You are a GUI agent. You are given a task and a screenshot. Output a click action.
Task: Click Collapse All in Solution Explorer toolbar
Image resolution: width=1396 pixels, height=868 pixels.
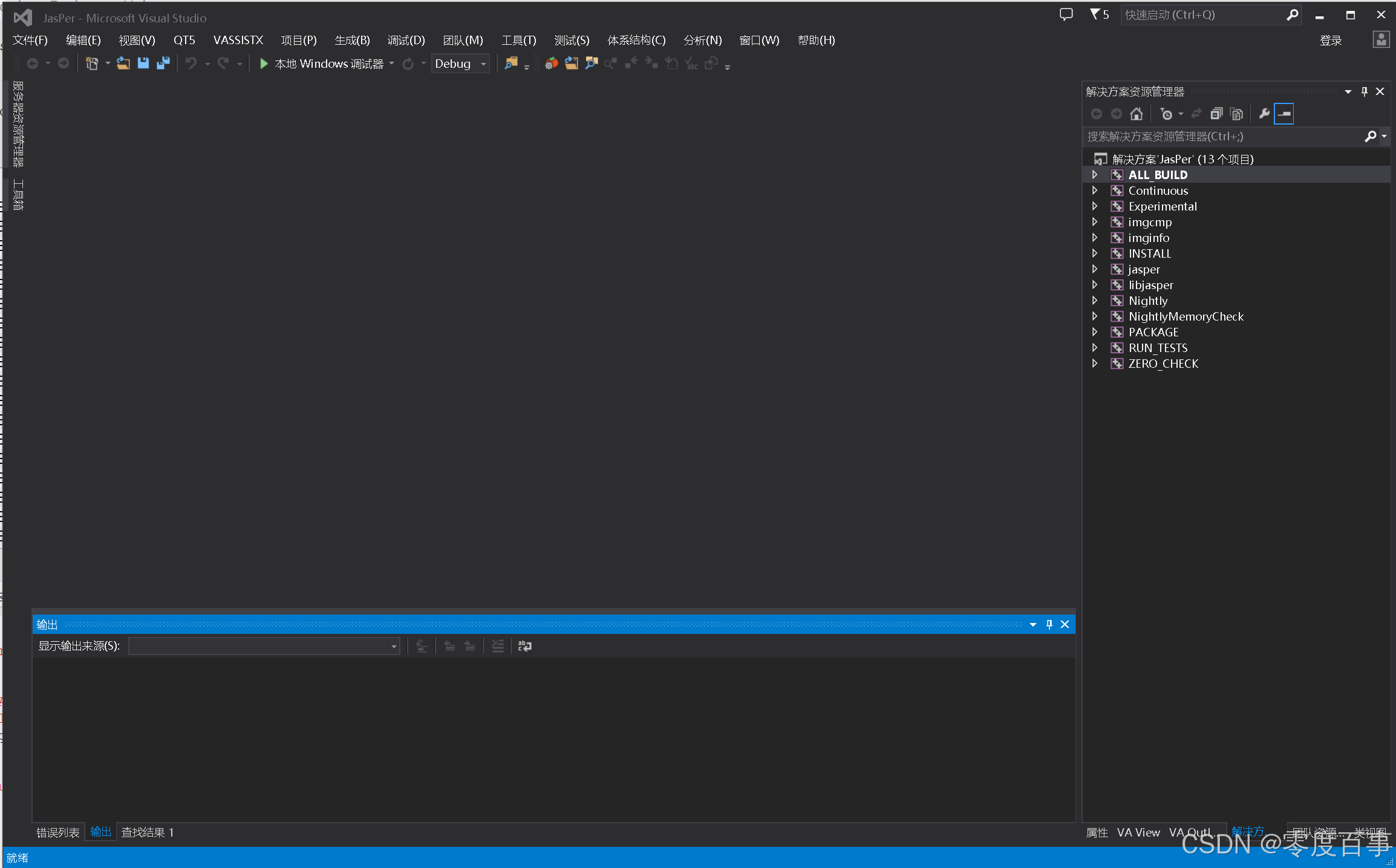pyautogui.click(x=1216, y=114)
